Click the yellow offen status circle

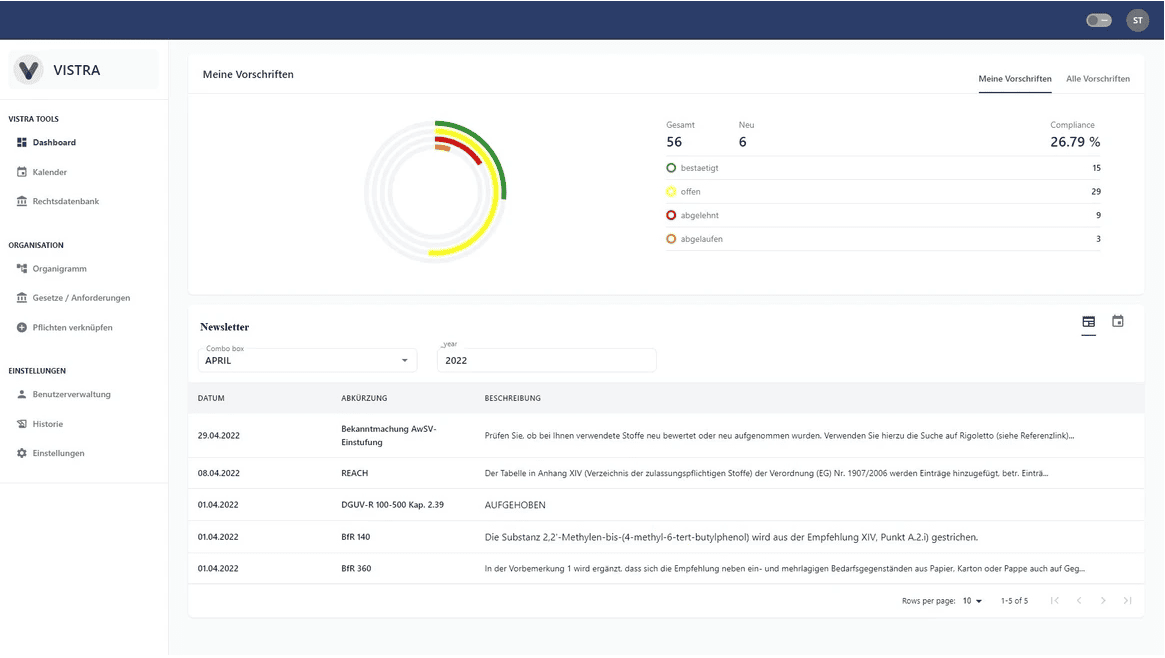click(671, 192)
